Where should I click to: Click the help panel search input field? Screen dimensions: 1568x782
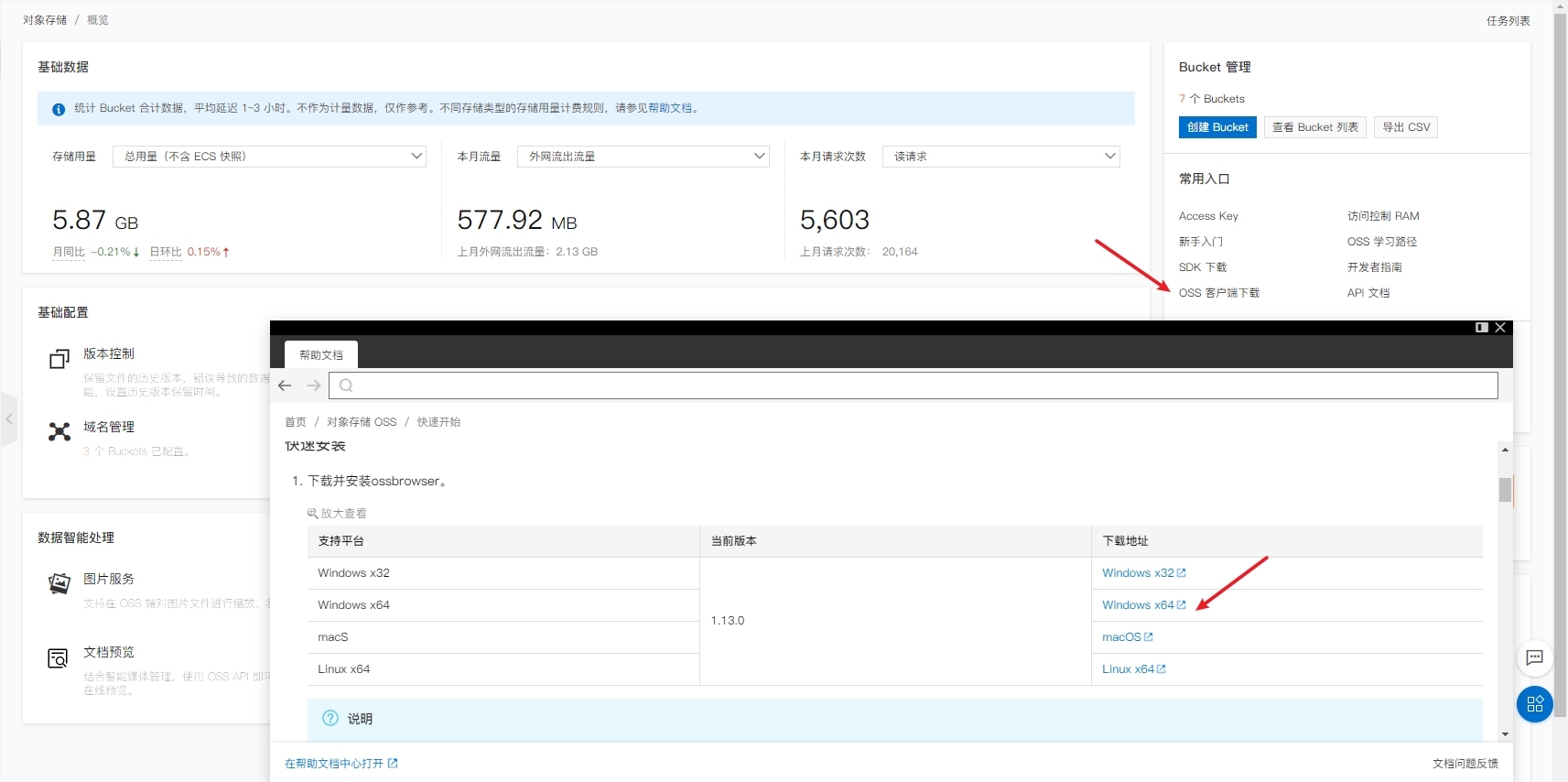pos(914,386)
